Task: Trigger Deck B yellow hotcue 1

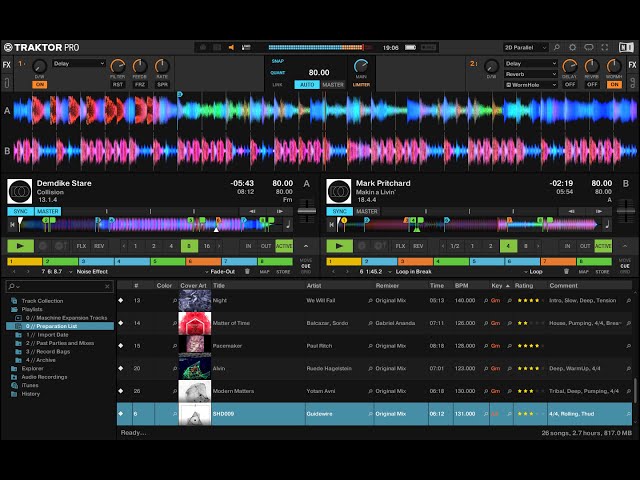Action: point(344,262)
